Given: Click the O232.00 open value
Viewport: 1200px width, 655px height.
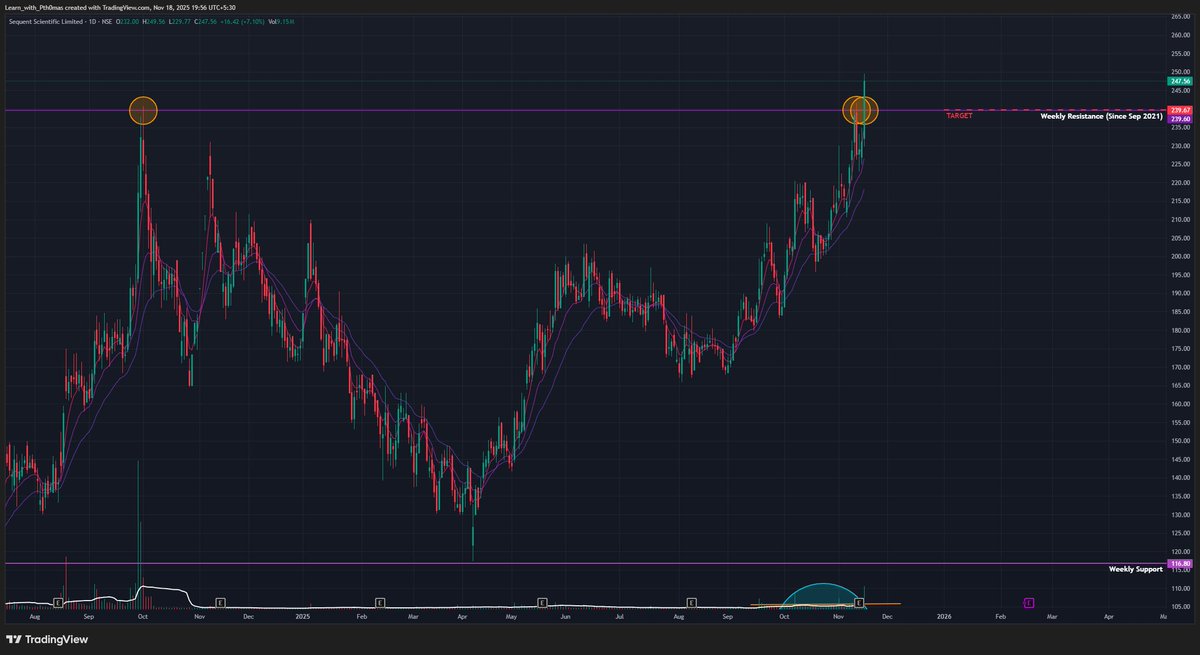Looking at the screenshot, I should click(128, 23).
